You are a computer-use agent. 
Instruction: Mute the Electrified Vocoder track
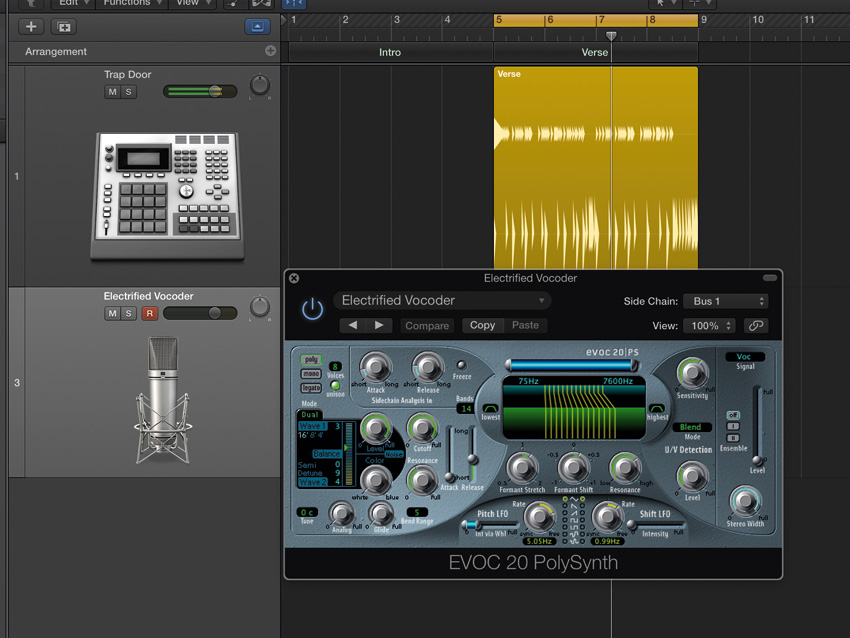(x=112, y=313)
